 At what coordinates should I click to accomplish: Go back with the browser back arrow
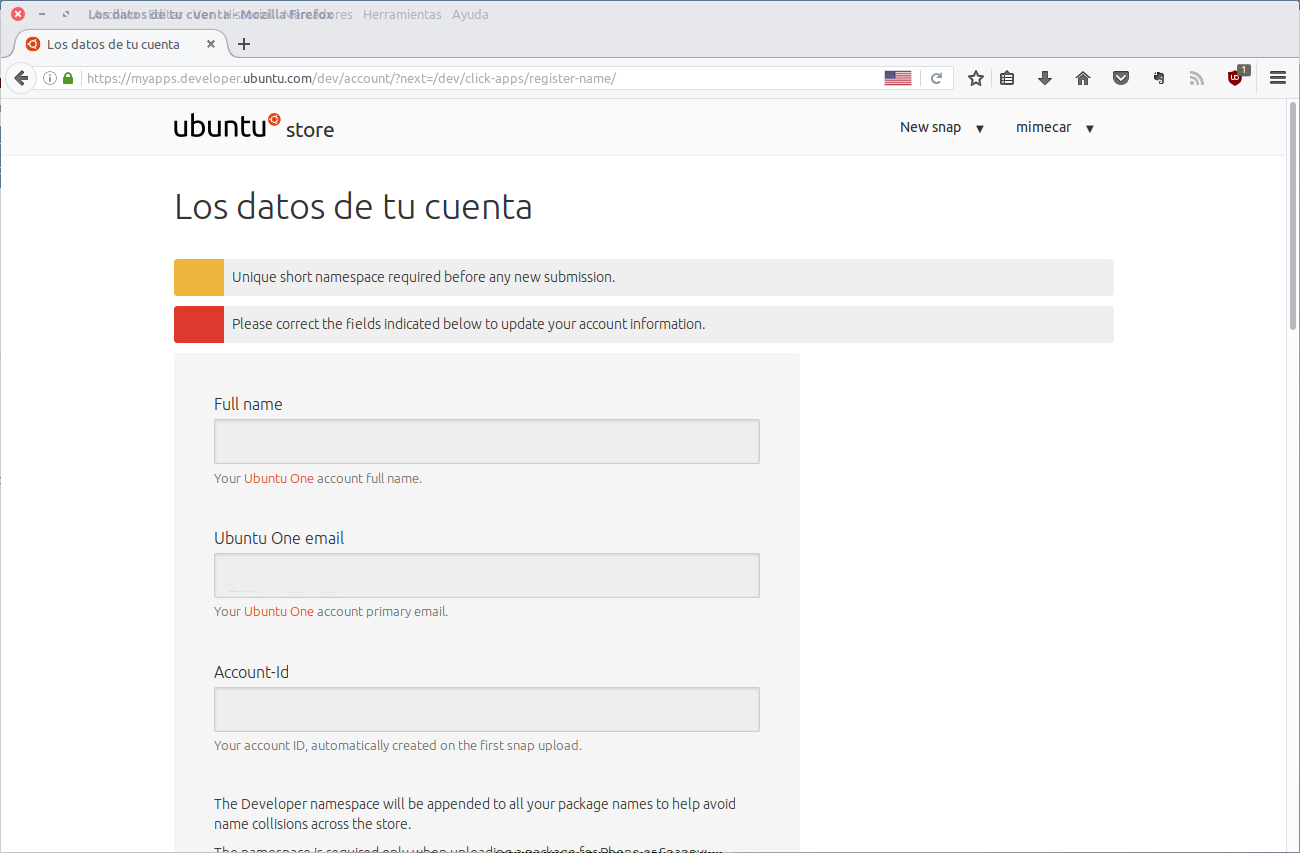click(x=20, y=78)
